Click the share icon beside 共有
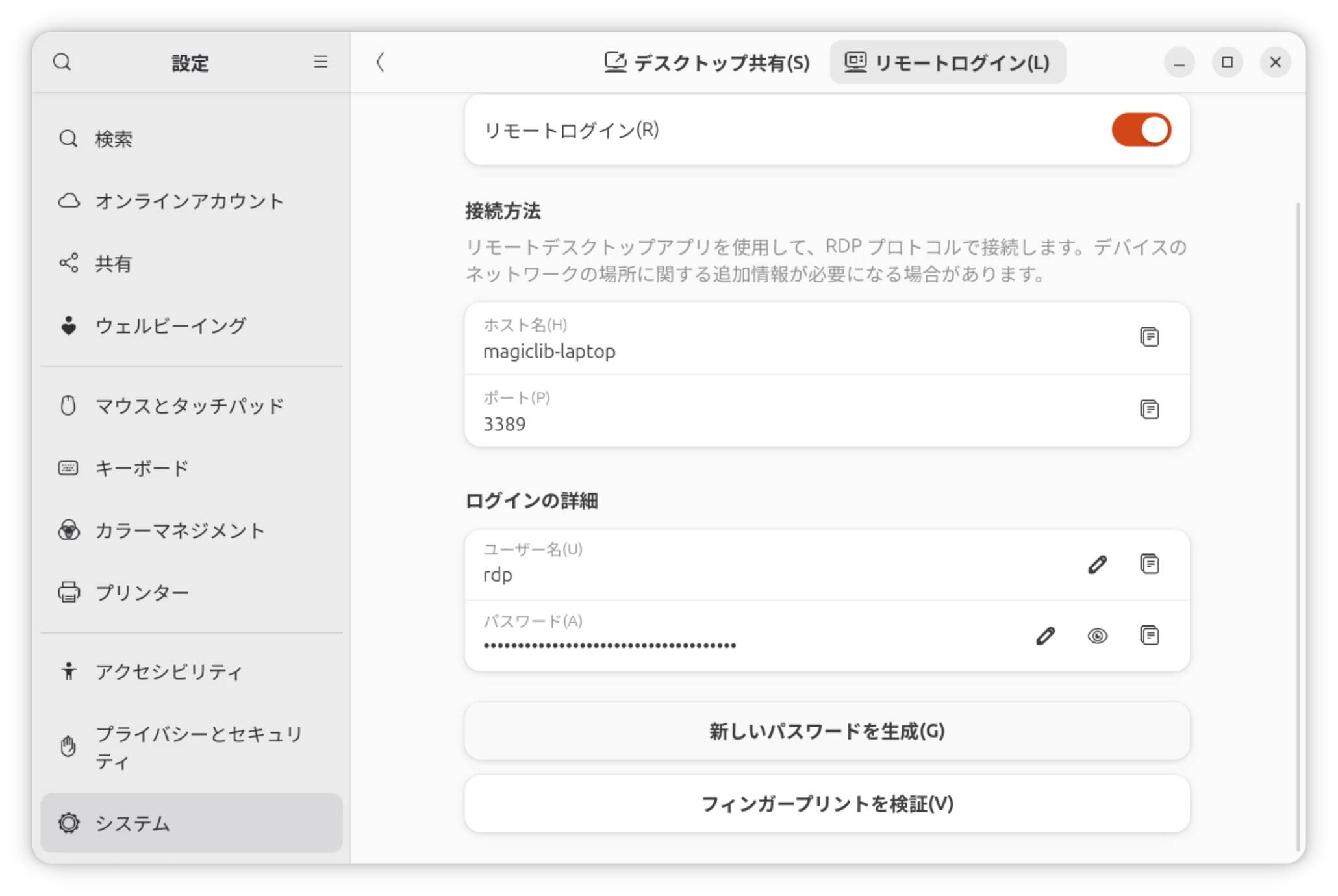The height and width of the screenshot is (896, 1338). pyautogui.click(x=69, y=263)
